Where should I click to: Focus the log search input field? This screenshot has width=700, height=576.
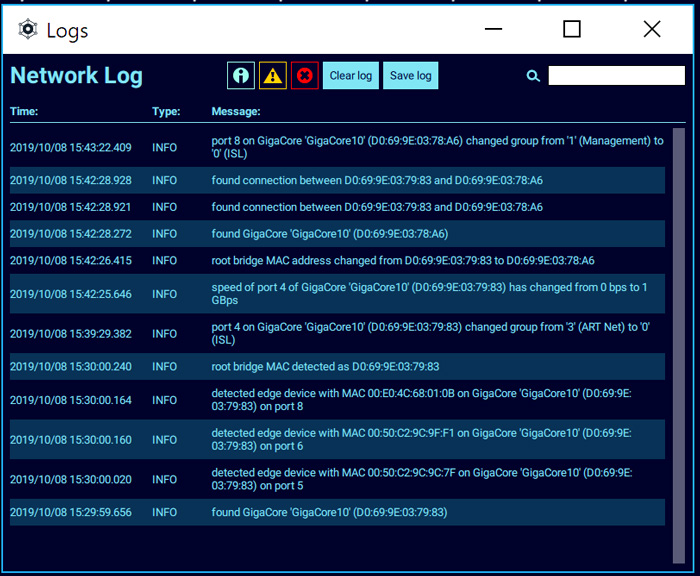coord(617,75)
